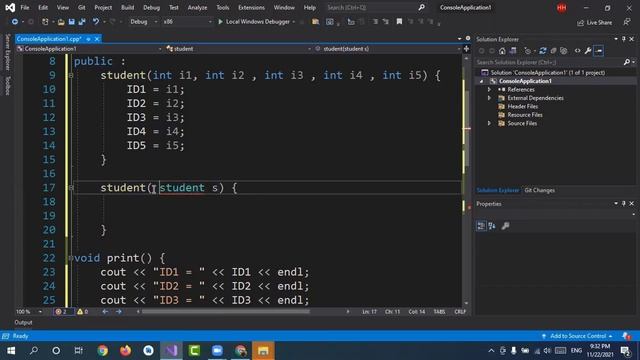Click the Navigate Backward toolbar icon

(15, 22)
